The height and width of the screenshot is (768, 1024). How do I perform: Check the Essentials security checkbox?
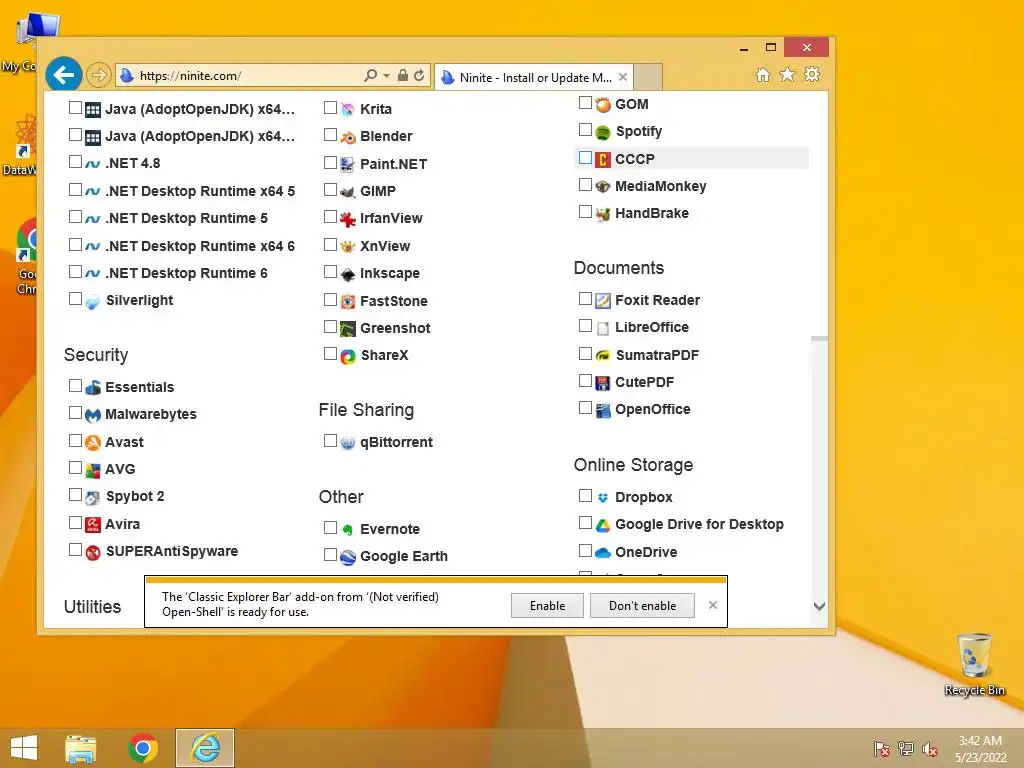75,386
